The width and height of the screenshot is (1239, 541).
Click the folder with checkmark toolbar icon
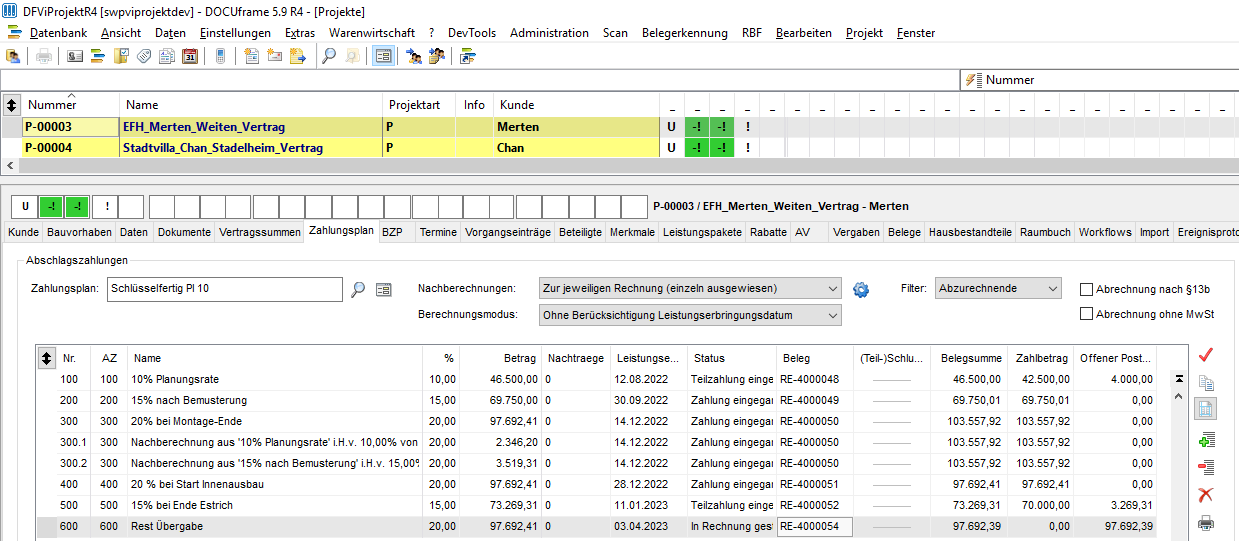(x=121, y=56)
